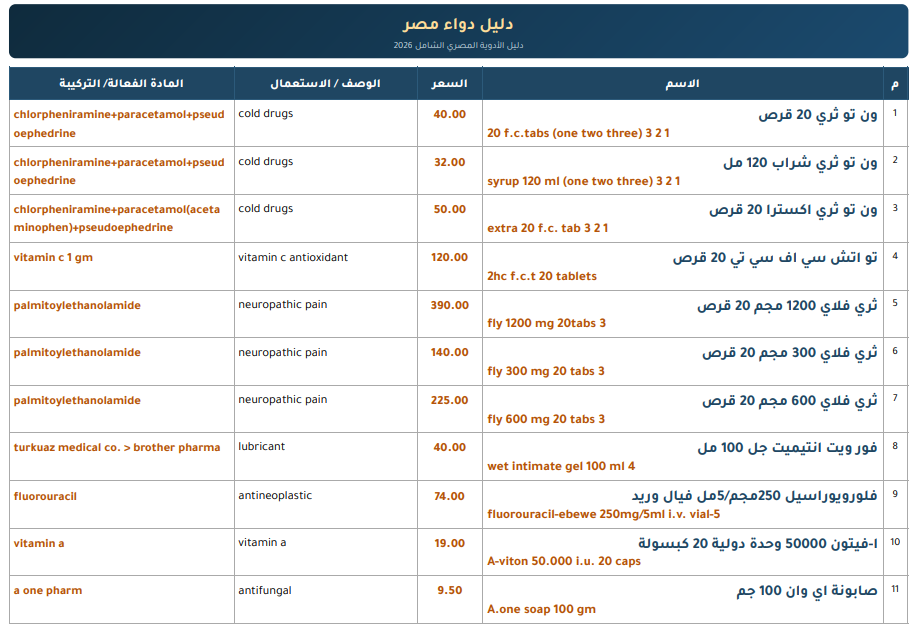Click vitamin c antioxidant description
The width and height of the screenshot is (921, 632).
tap(293, 257)
